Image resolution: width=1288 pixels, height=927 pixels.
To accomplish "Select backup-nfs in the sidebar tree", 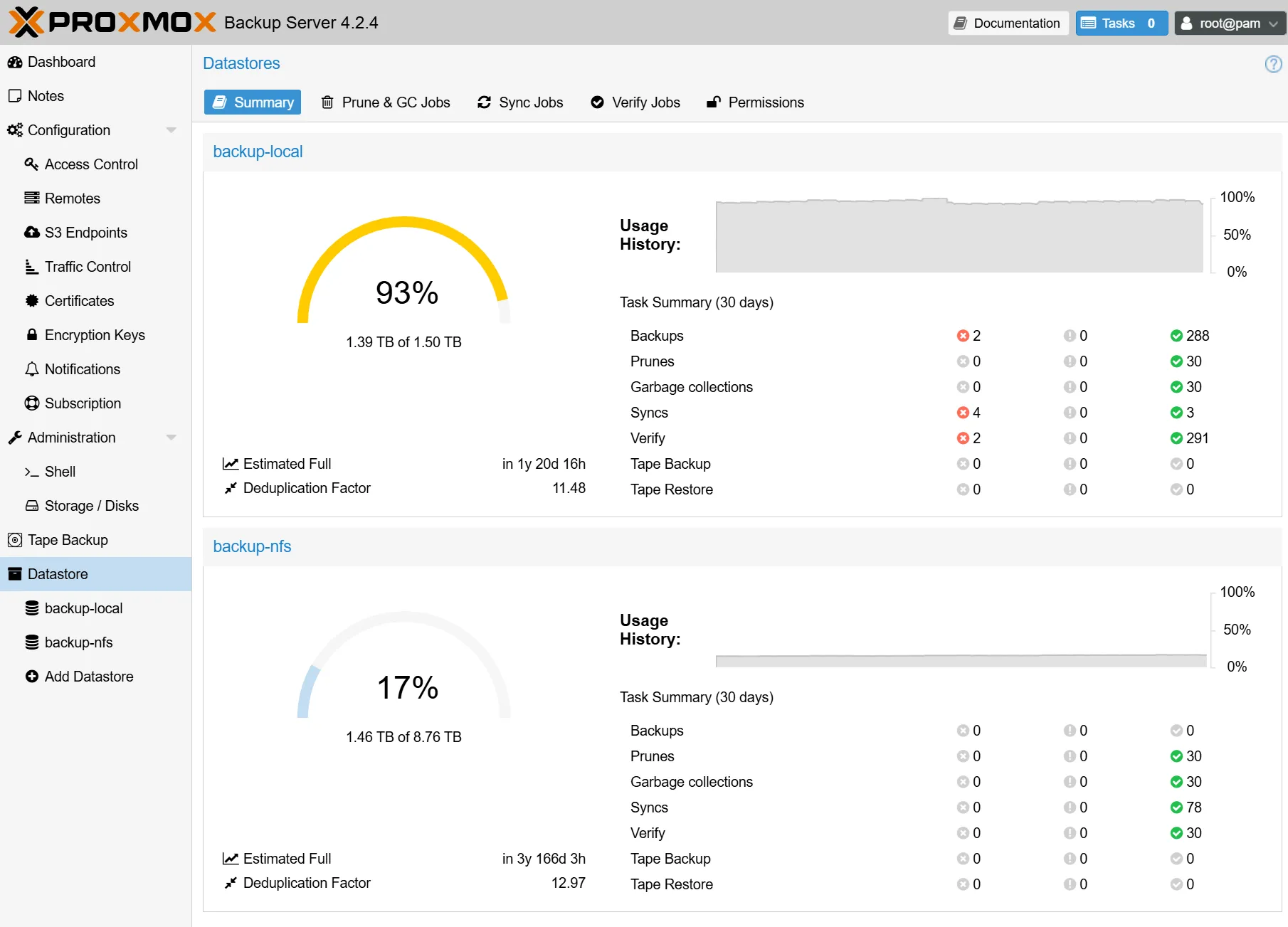I will point(96,642).
